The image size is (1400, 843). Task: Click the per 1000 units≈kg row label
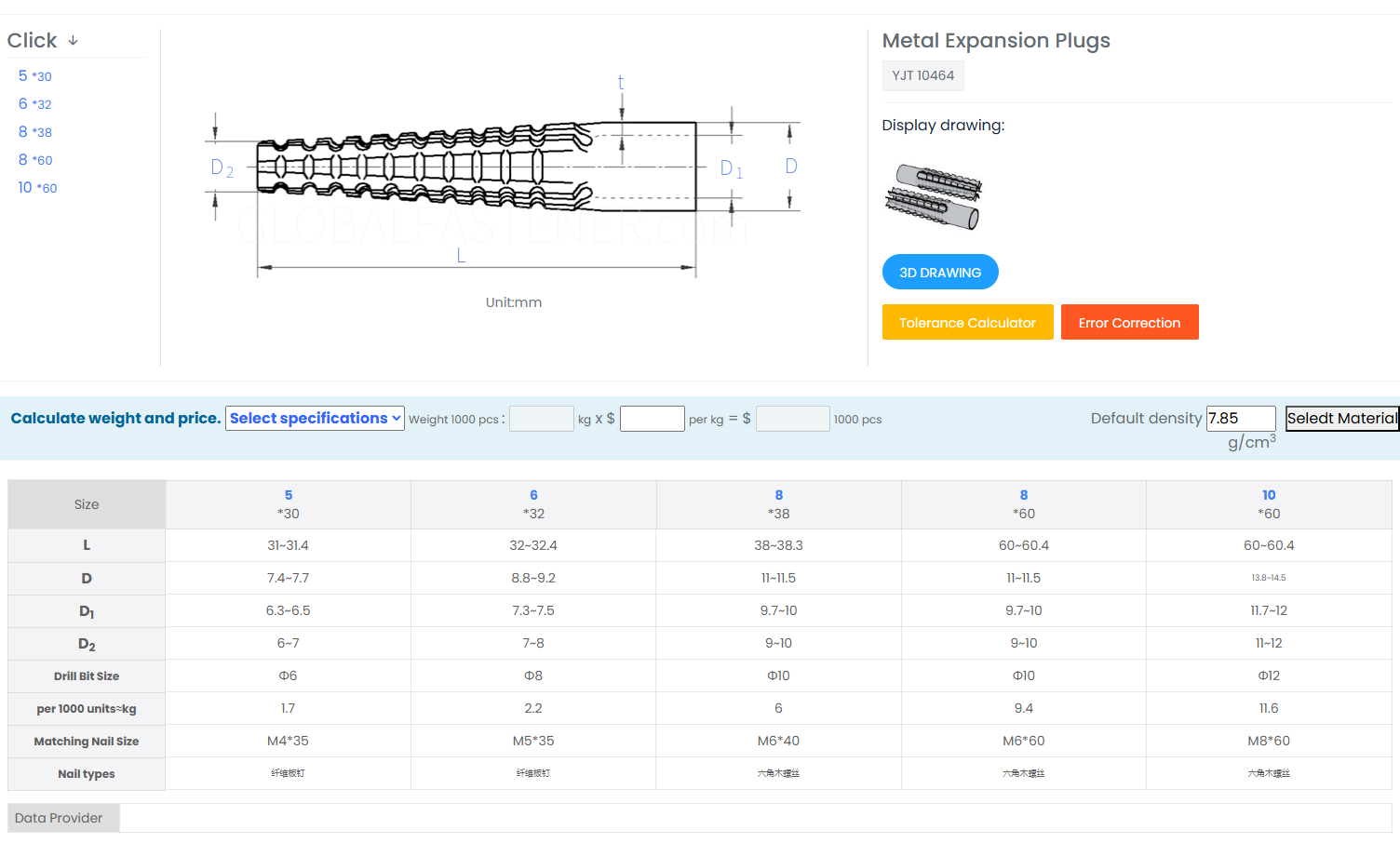click(x=87, y=709)
